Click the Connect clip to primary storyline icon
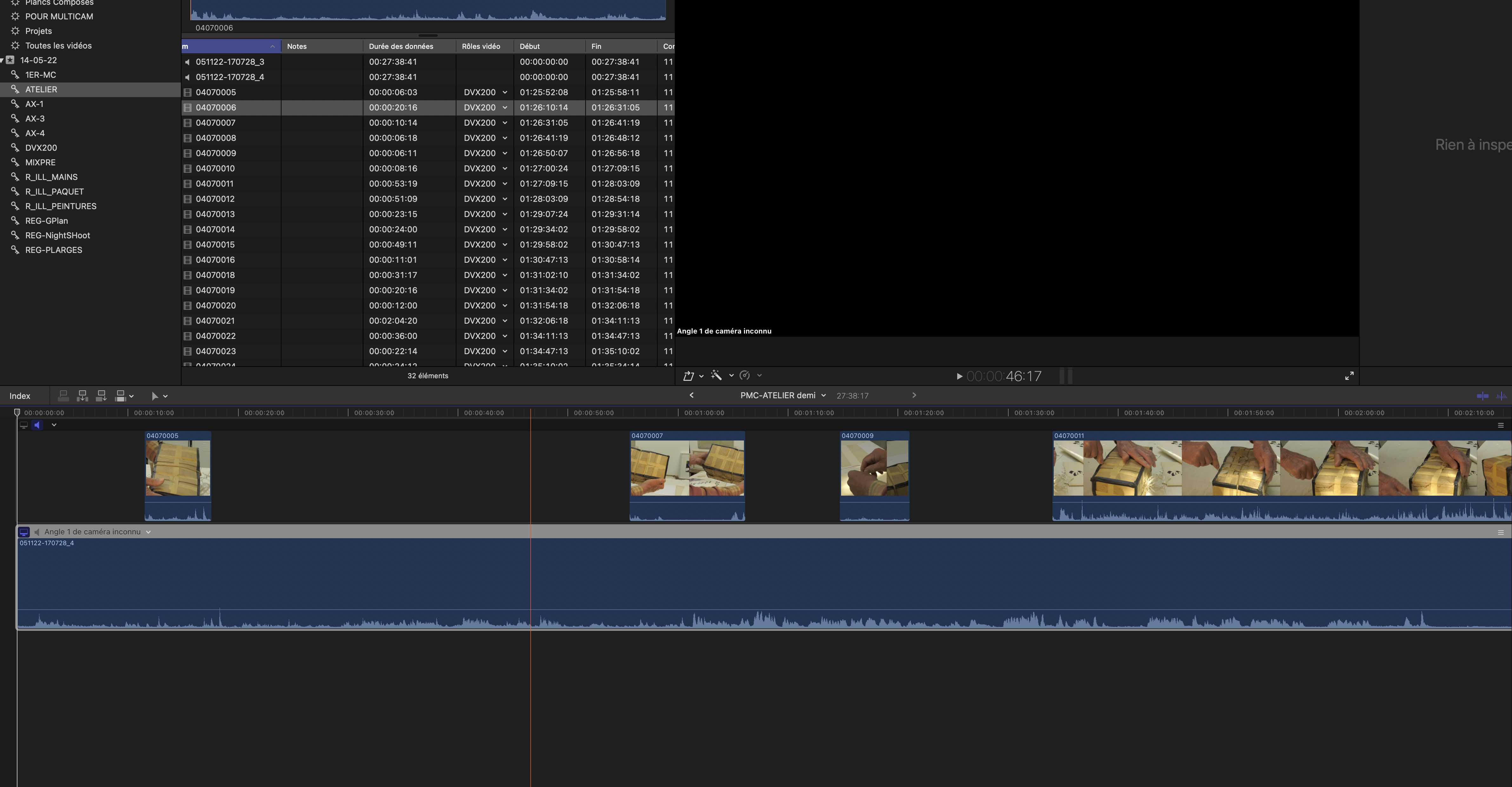Image resolution: width=1512 pixels, height=787 pixels. pos(63,396)
